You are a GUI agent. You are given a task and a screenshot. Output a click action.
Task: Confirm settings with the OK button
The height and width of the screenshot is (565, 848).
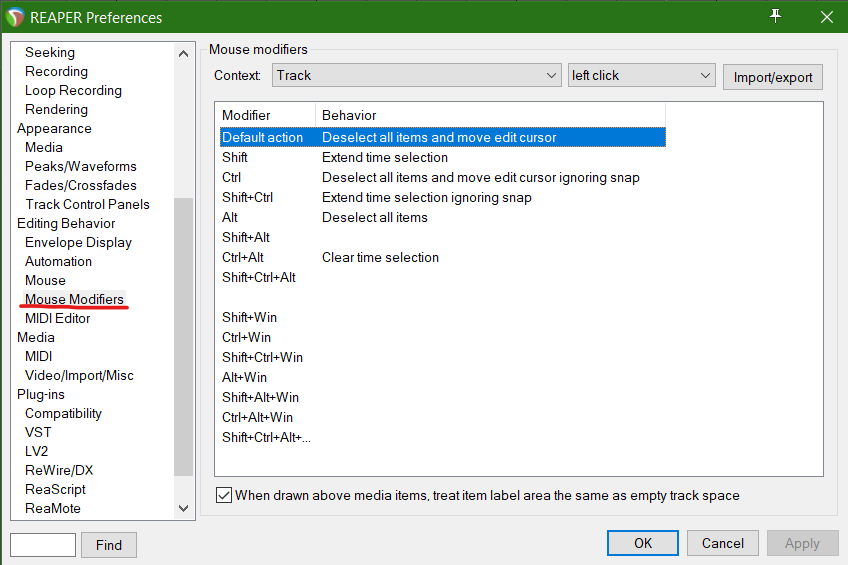click(642, 543)
